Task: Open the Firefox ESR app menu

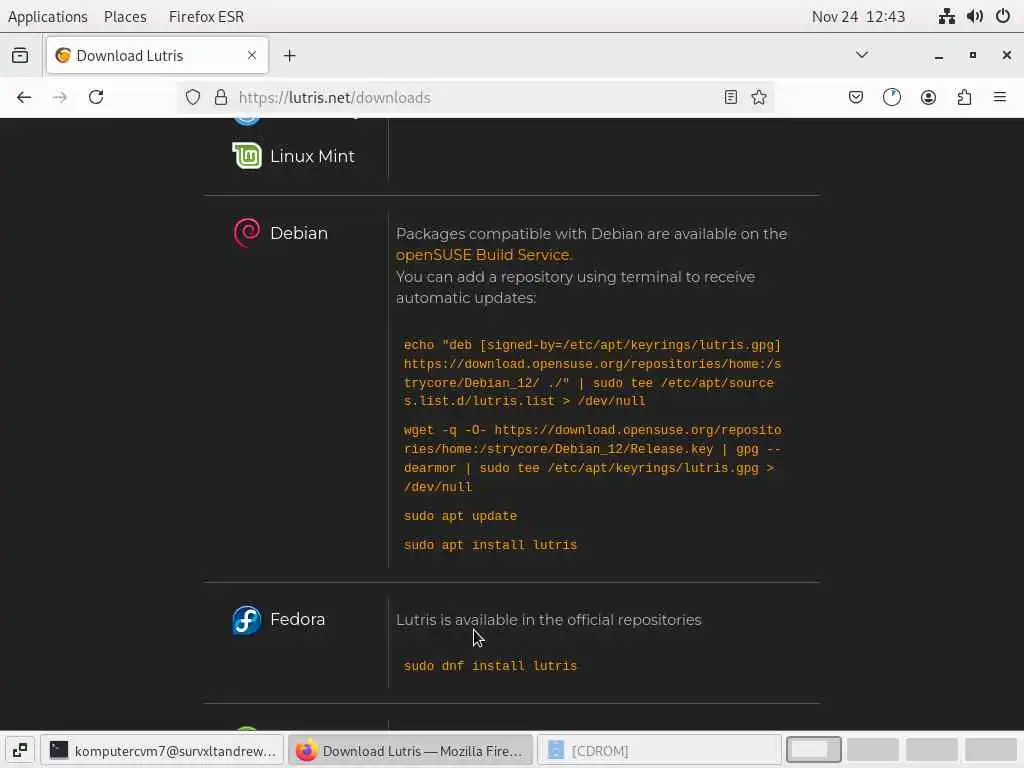Action: (x=206, y=16)
